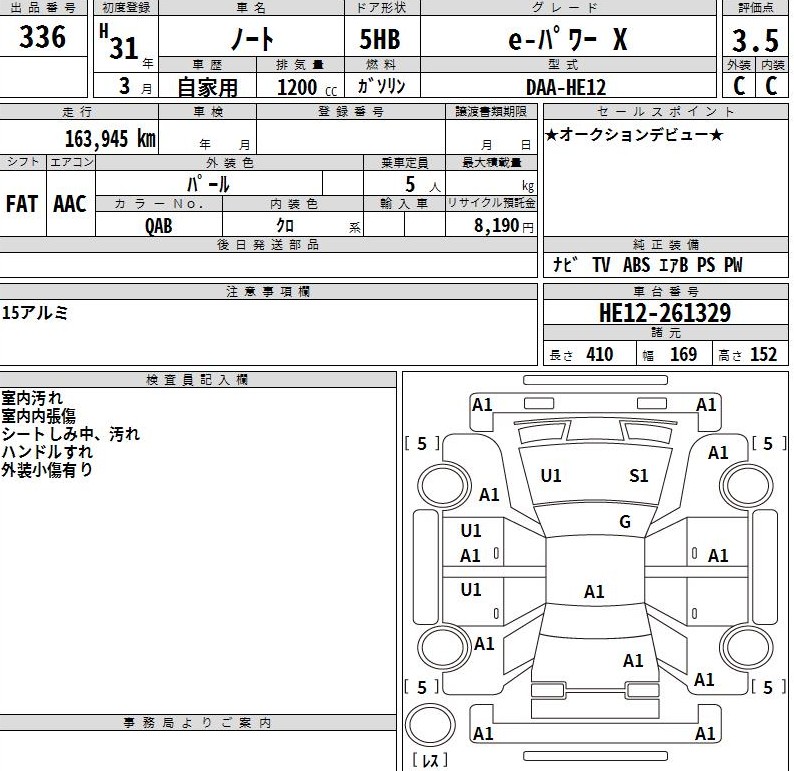This screenshot has width=794, height=771.
Task: Click inspector note 外装小傷有り
Action: [47, 470]
